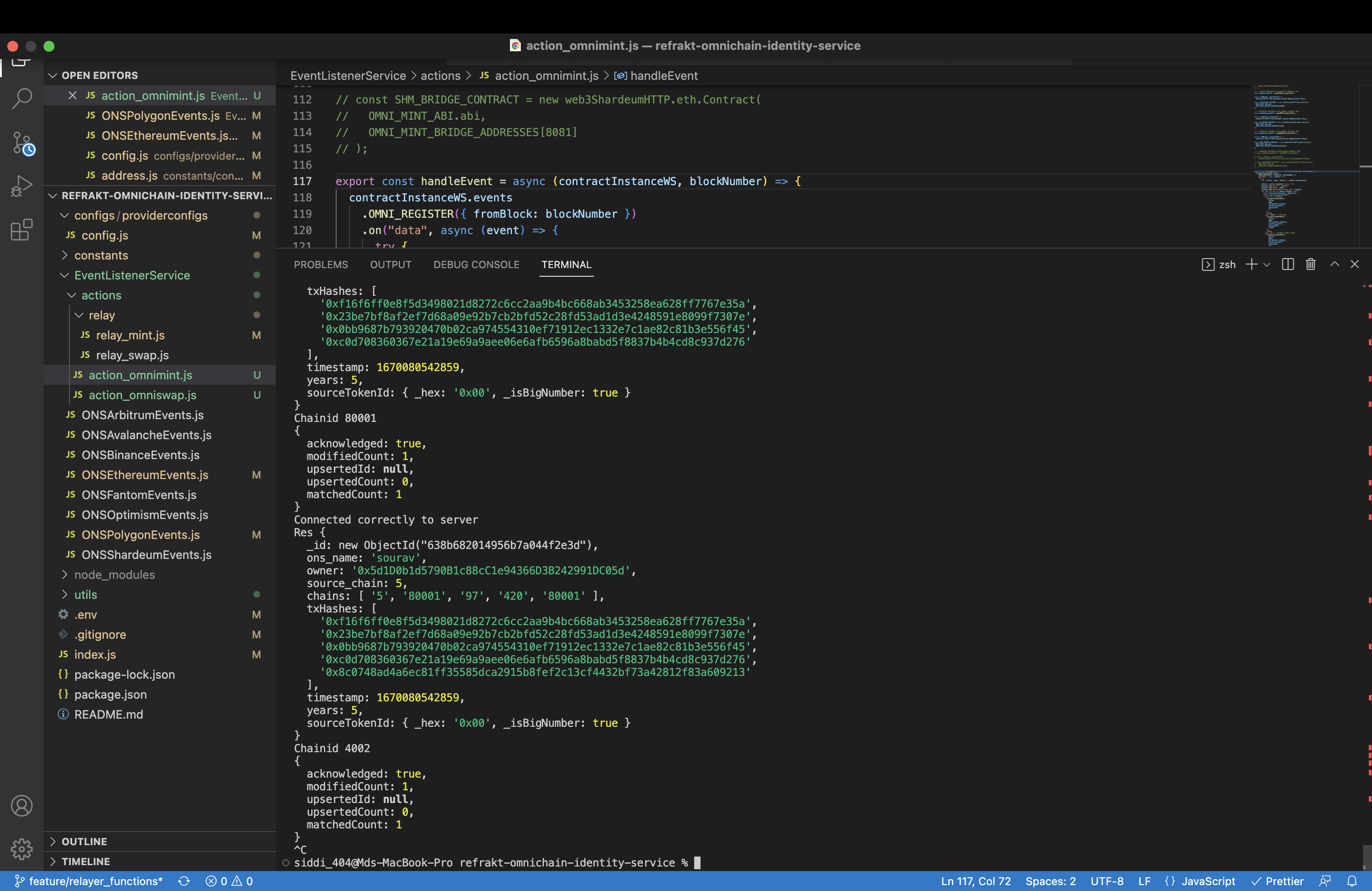Screen dimensions: 1372x891
Task: Select the zsh terminal shell indicator
Action: (1219, 264)
